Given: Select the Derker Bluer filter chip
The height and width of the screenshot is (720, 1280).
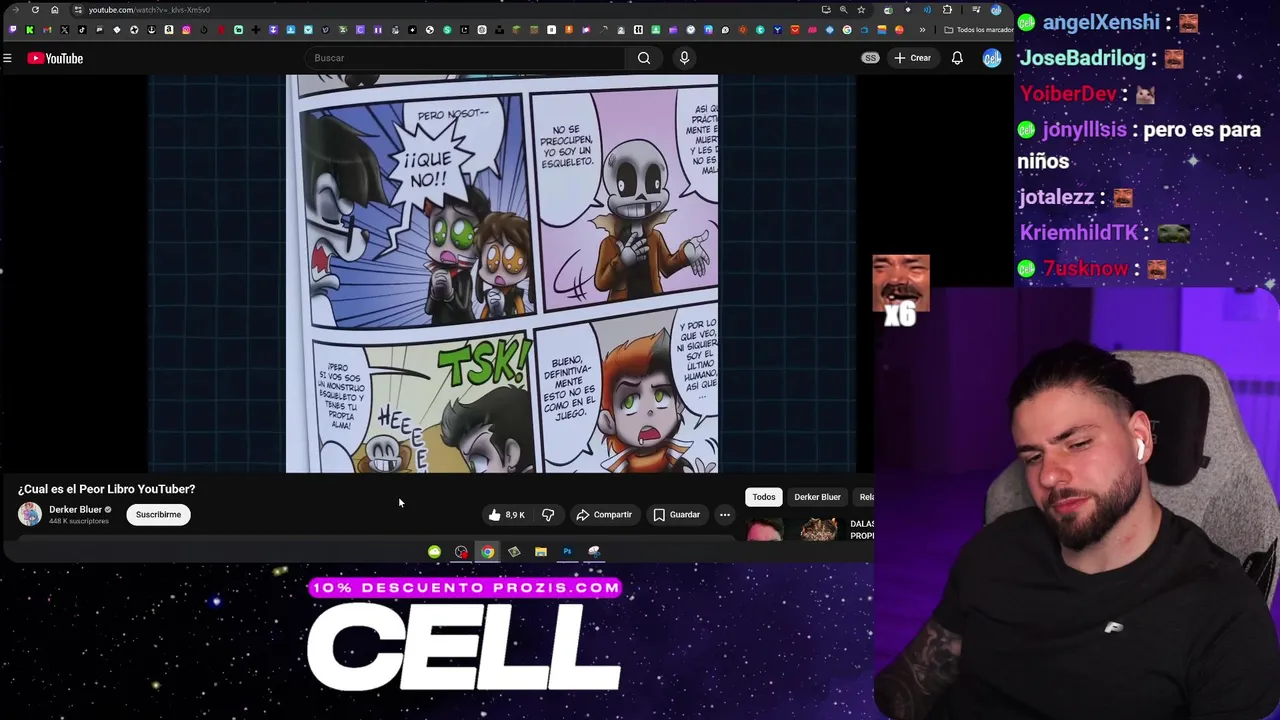Looking at the screenshot, I should [817, 497].
